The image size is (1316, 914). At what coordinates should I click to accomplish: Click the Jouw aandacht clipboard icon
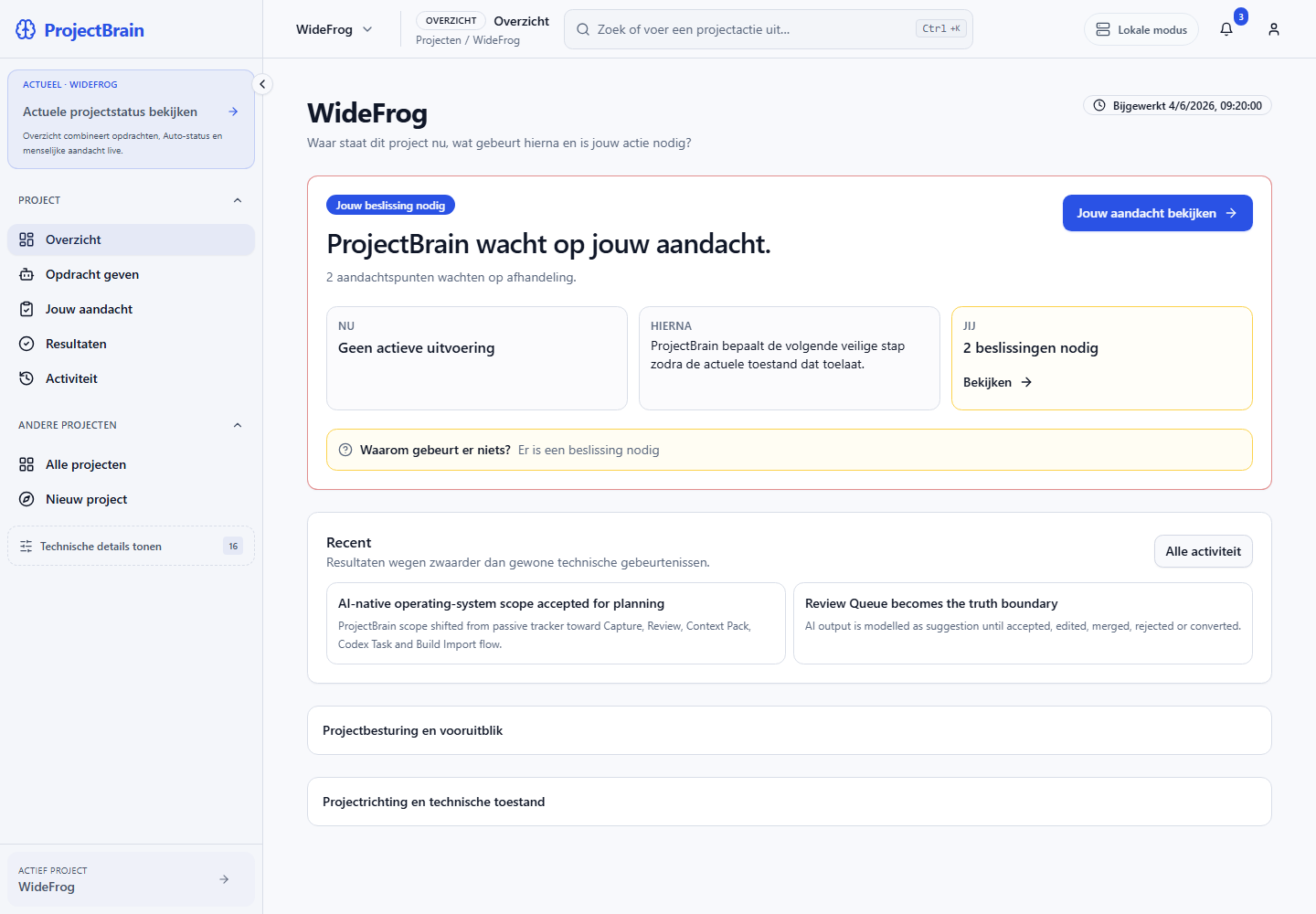27,309
